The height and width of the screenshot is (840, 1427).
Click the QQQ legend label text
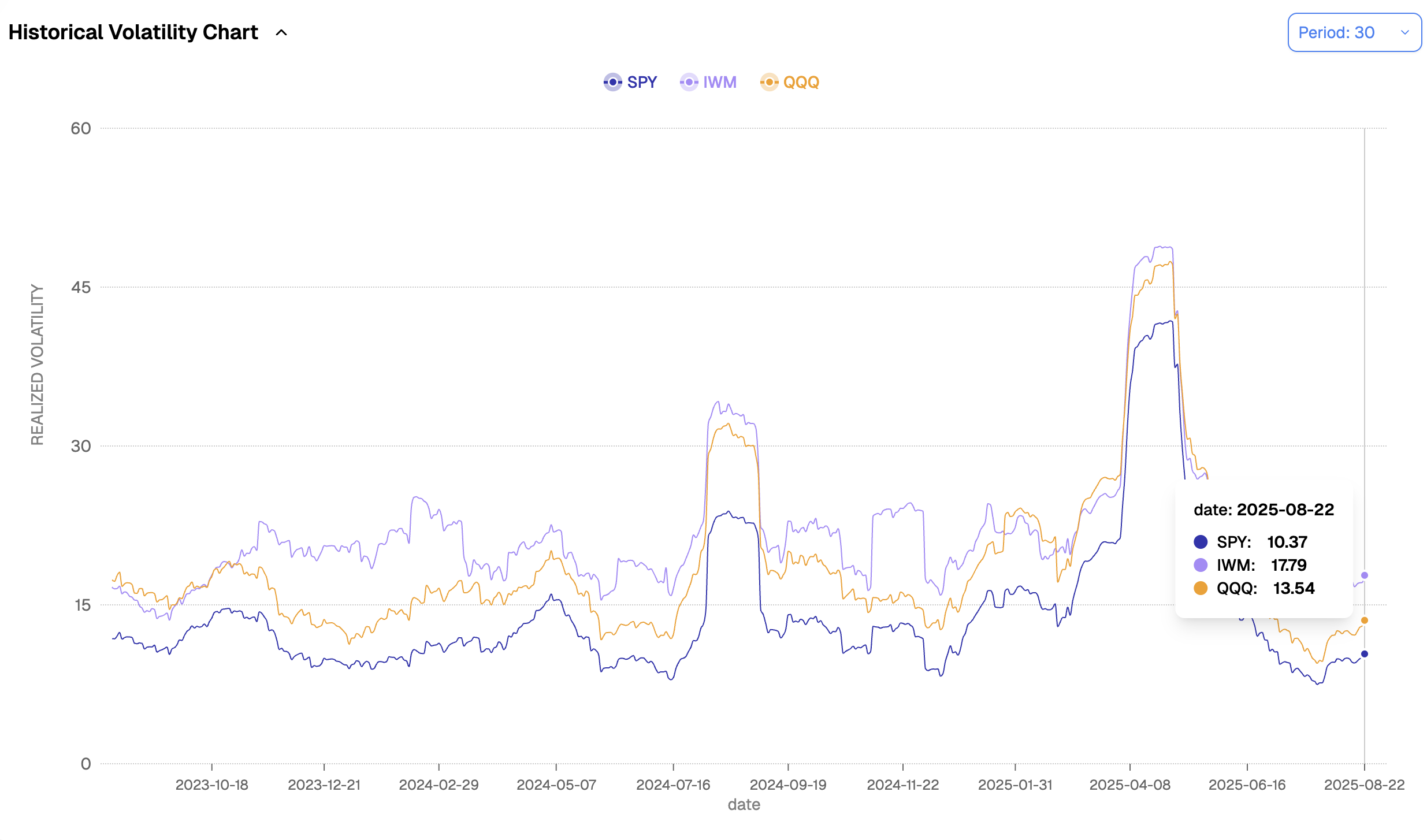801,82
